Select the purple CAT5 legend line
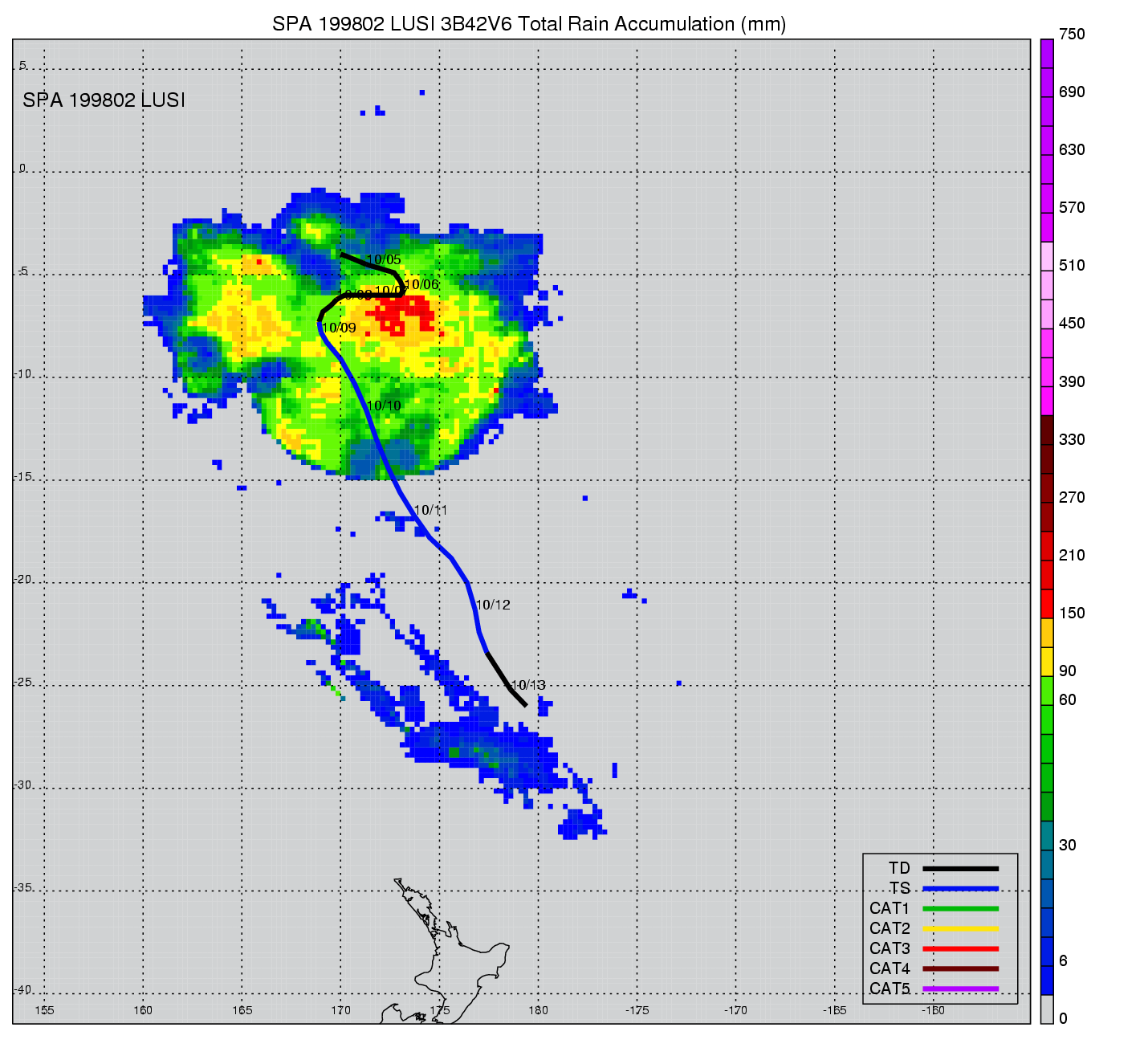1144x1064 pixels. [960, 989]
